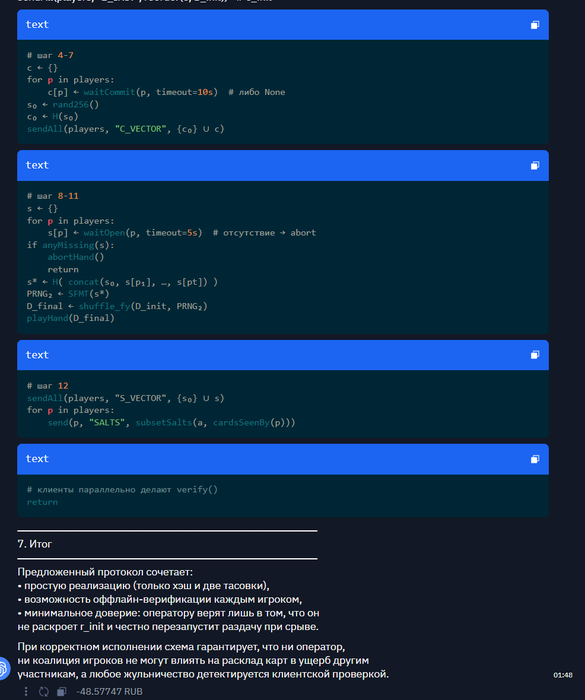Click the blue header of шаг 4-7 block
The image size is (585, 700).
[x=283, y=25]
